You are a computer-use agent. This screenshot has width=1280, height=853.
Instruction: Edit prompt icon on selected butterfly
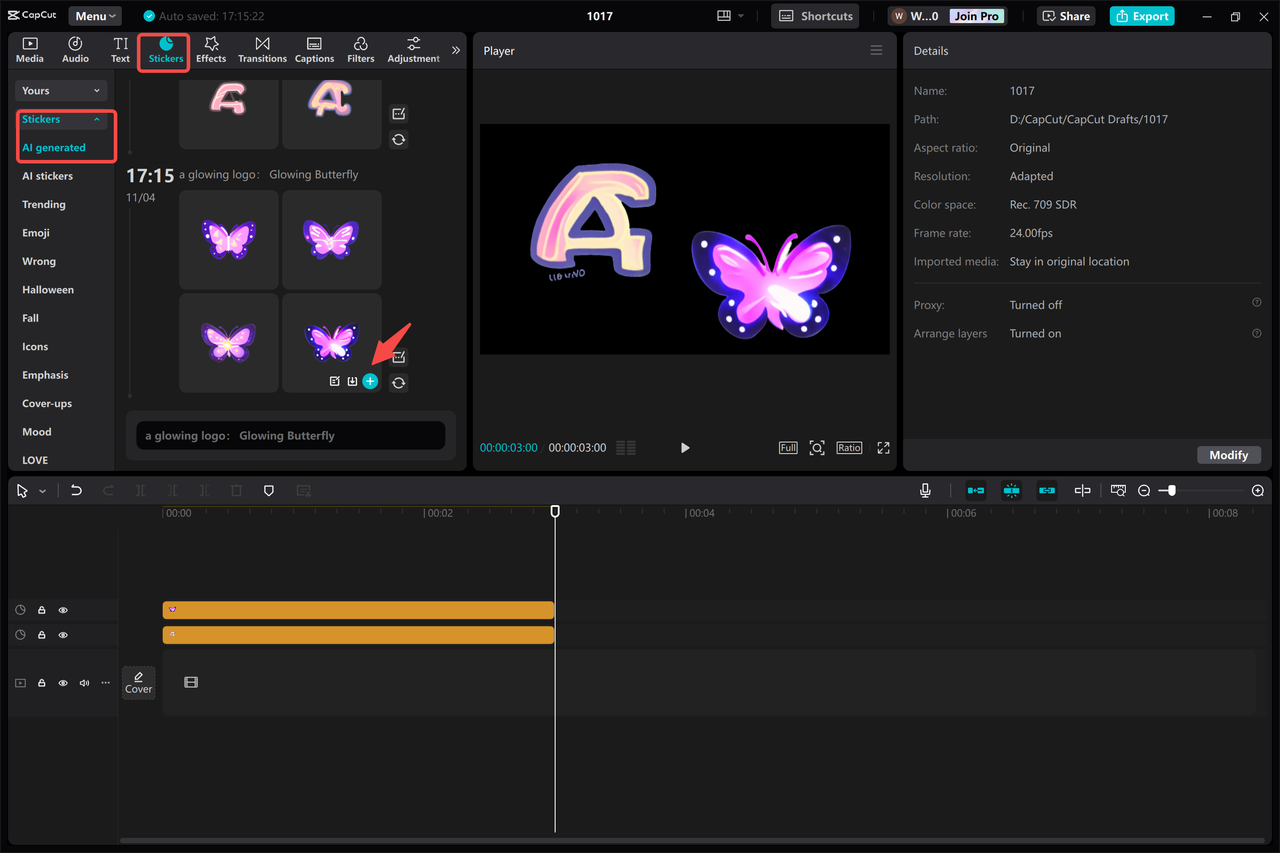coord(335,381)
